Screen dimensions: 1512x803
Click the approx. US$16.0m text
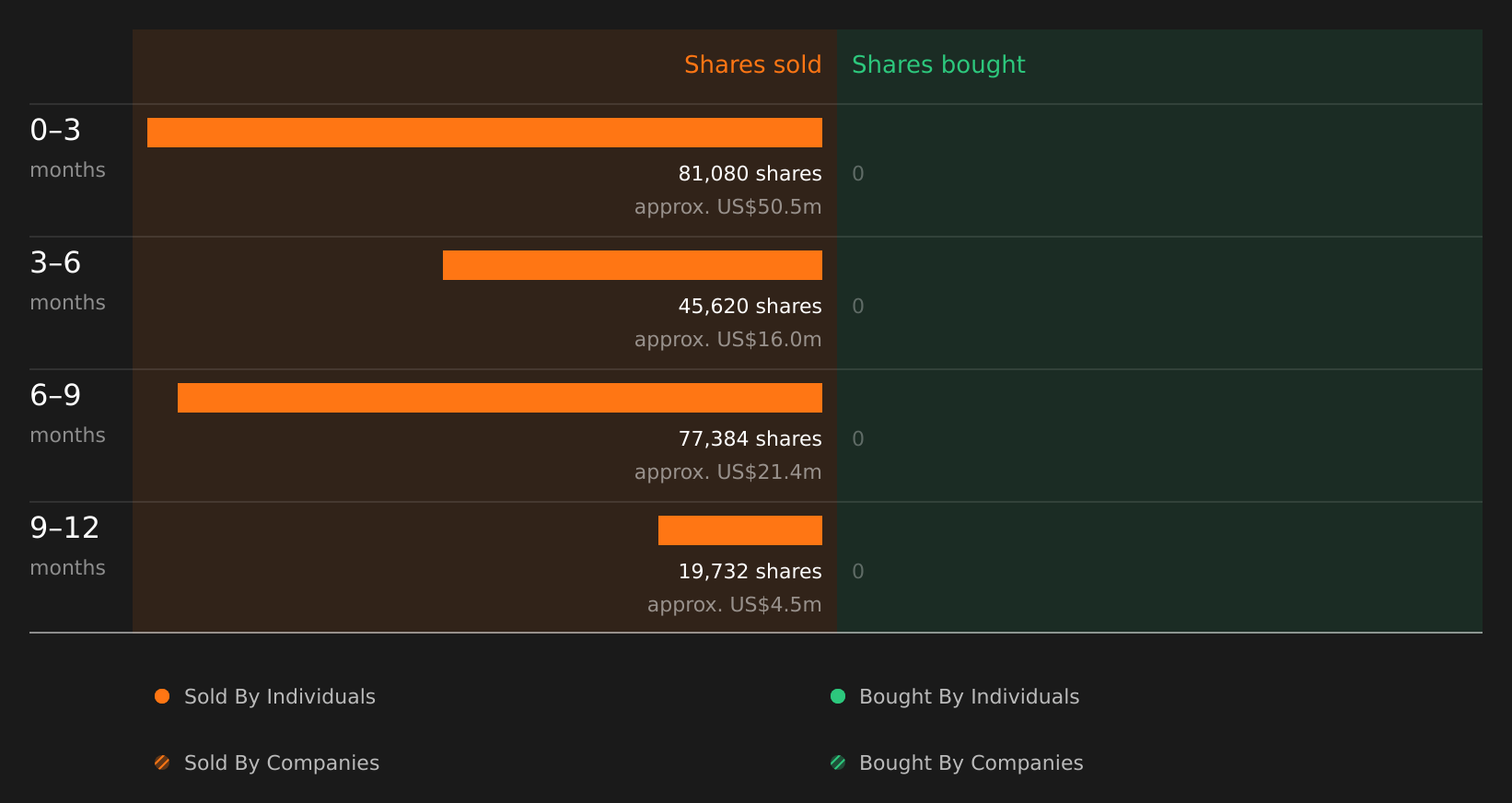point(727,340)
